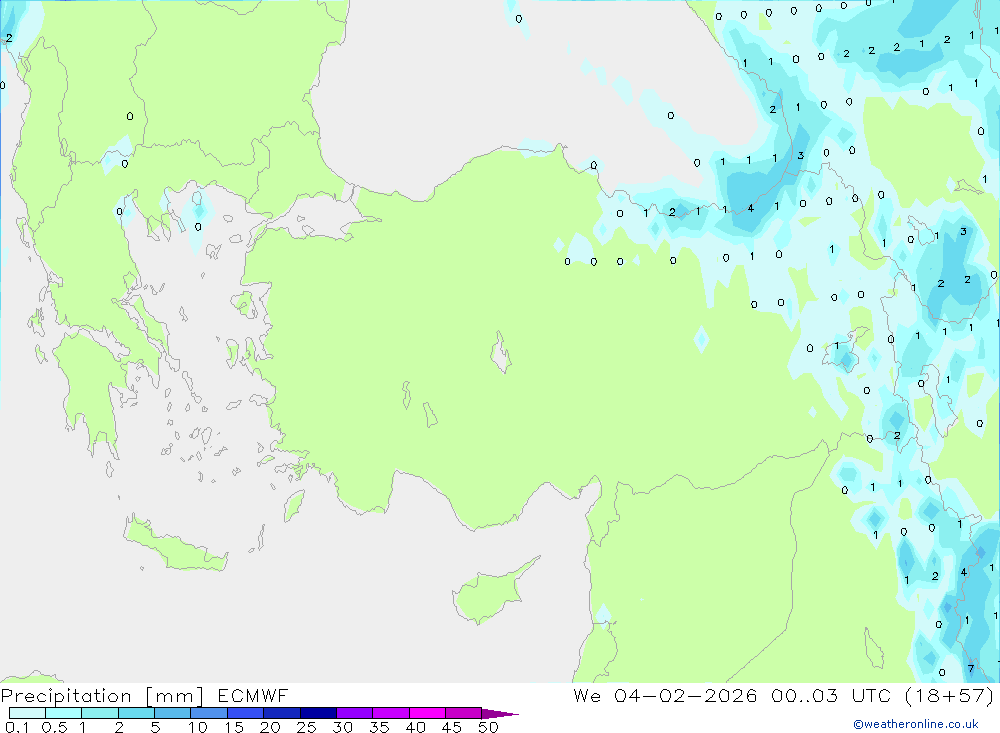Click the legend arrow tip beyond 50

coord(501,714)
